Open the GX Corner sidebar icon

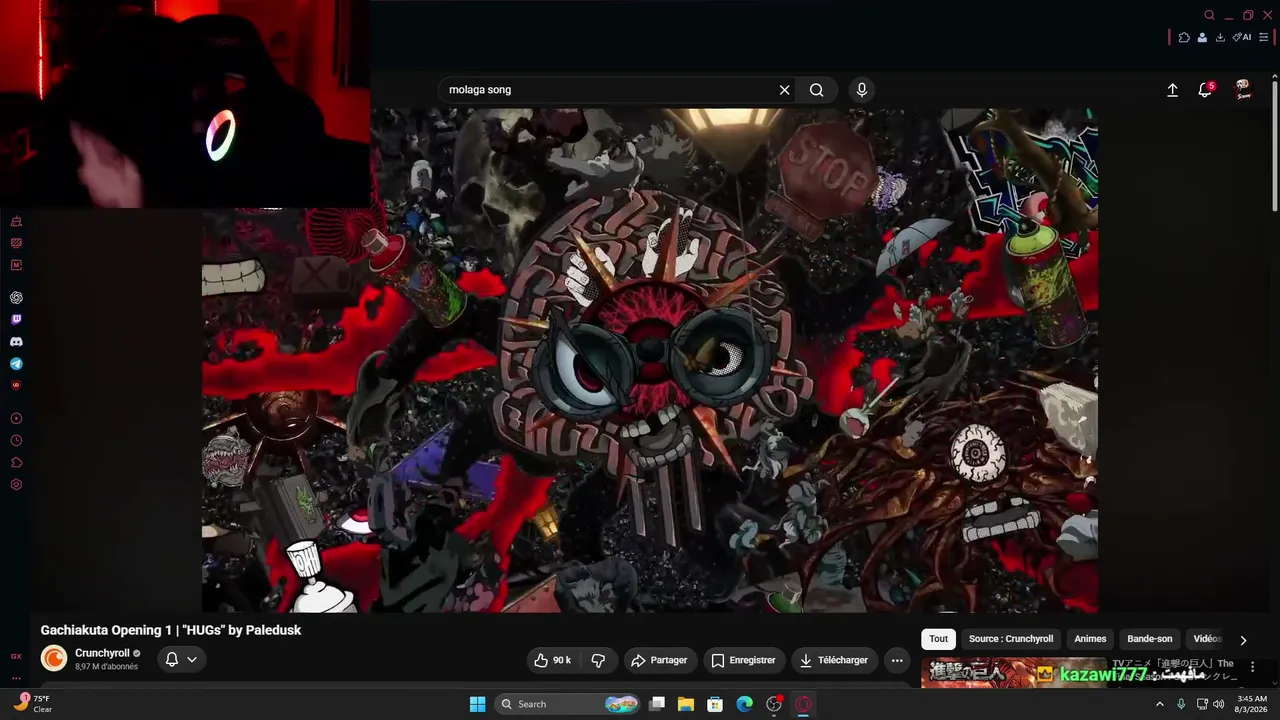16,656
